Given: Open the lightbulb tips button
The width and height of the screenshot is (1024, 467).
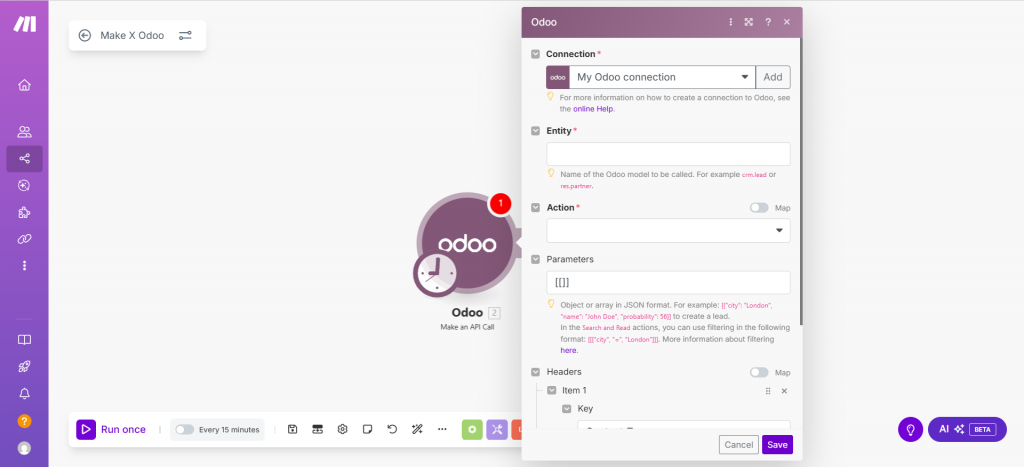Looking at the screenshot, I should pos(909,429).
